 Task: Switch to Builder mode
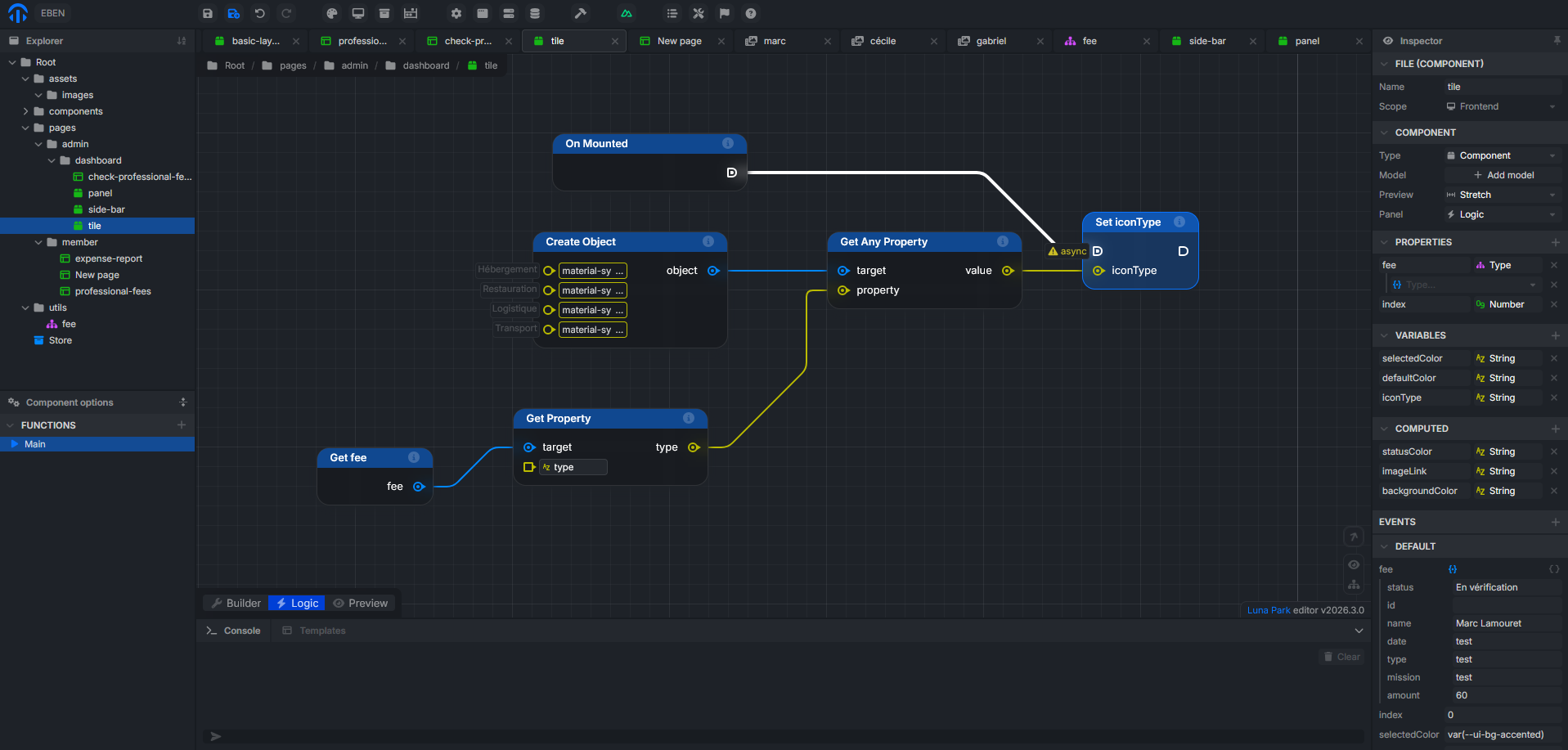[236, 603]
